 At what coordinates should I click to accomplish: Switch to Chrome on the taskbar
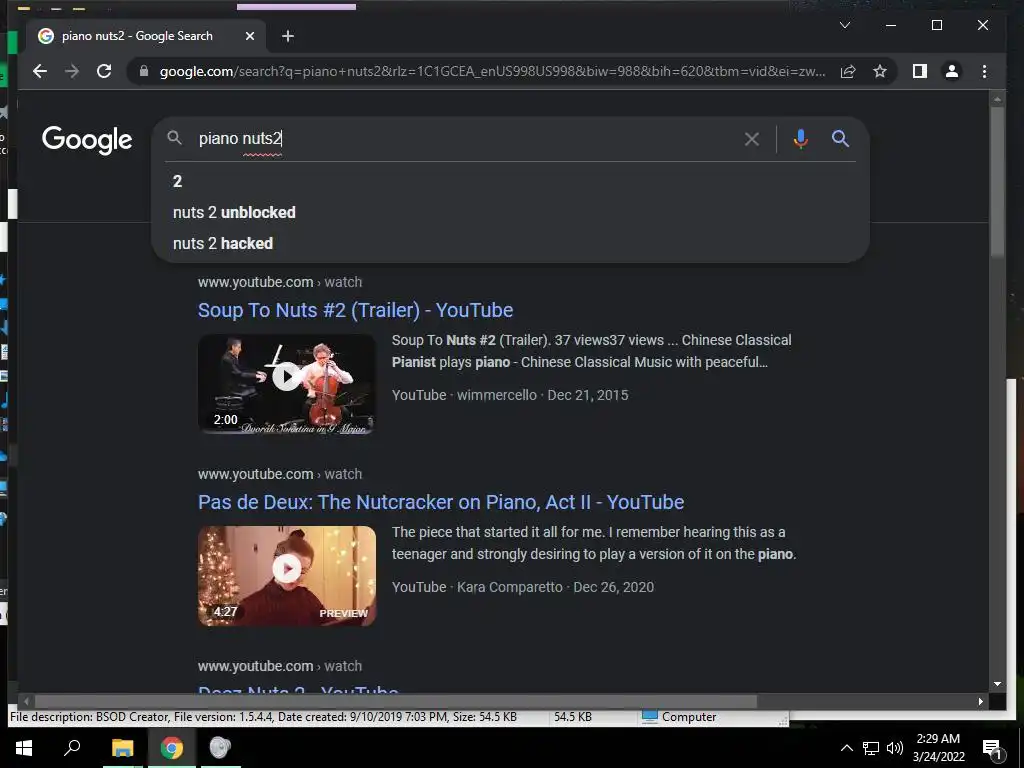point(172,748)
